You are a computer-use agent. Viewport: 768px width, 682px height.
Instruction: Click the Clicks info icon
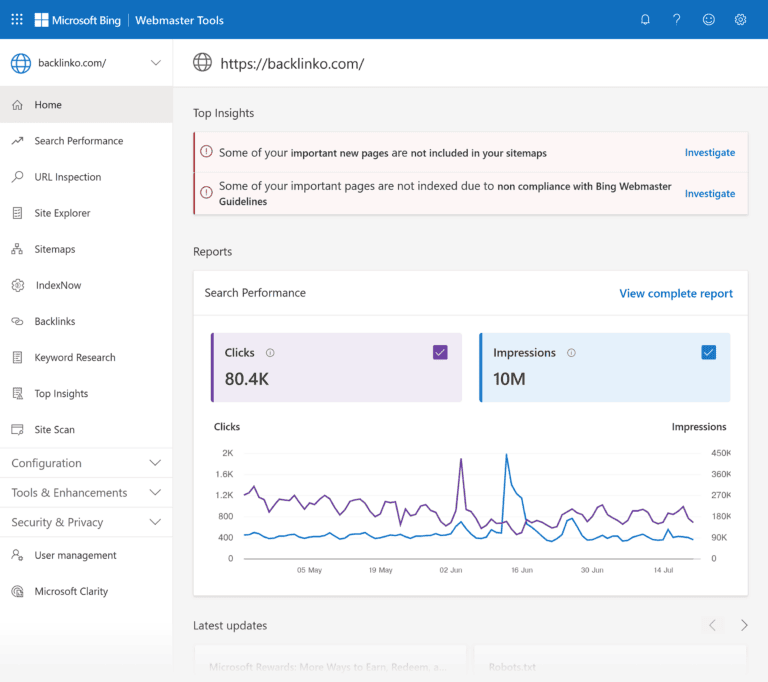270,353
